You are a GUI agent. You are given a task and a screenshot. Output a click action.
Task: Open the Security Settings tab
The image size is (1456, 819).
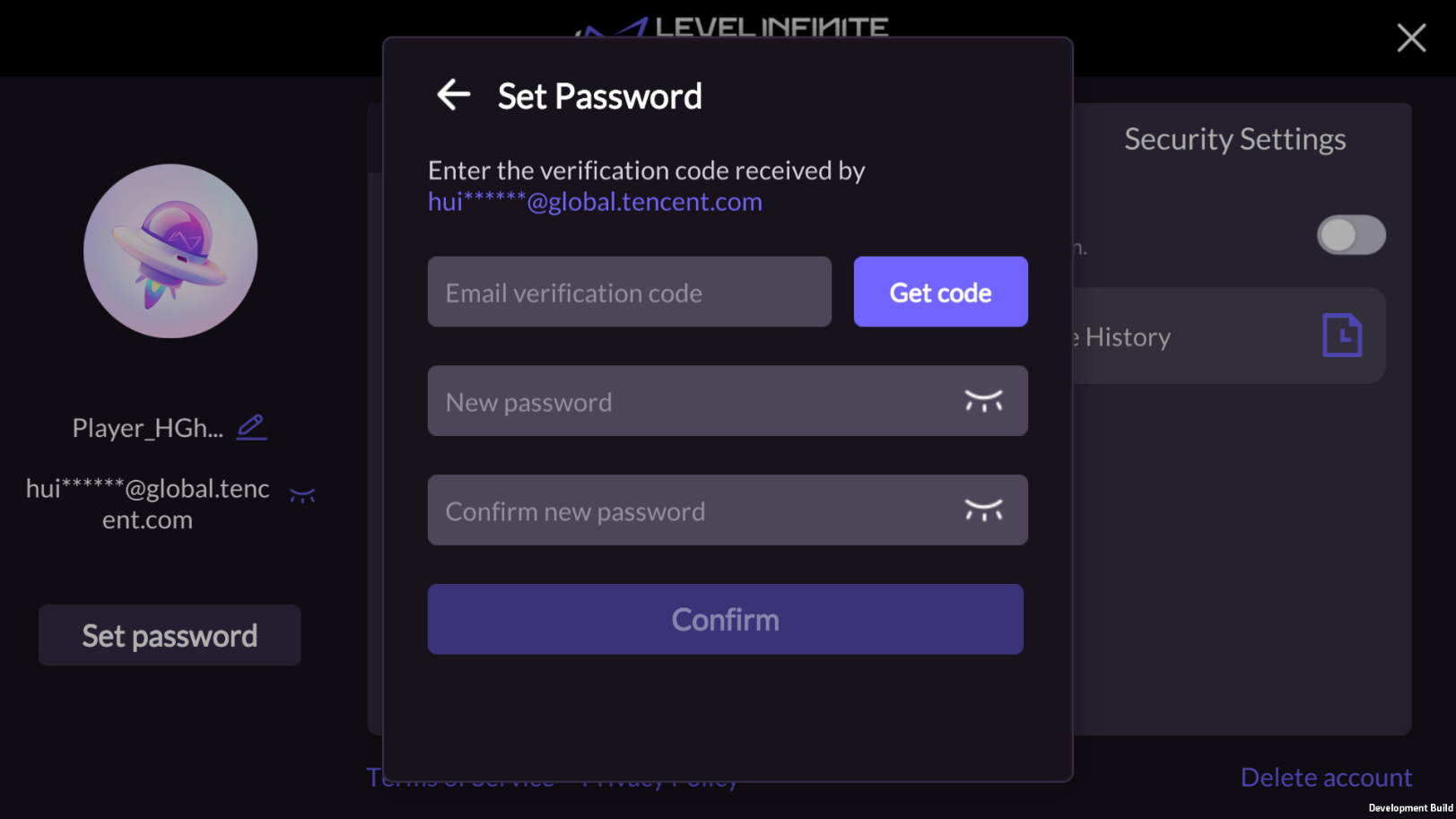(x=1234, y=139)
